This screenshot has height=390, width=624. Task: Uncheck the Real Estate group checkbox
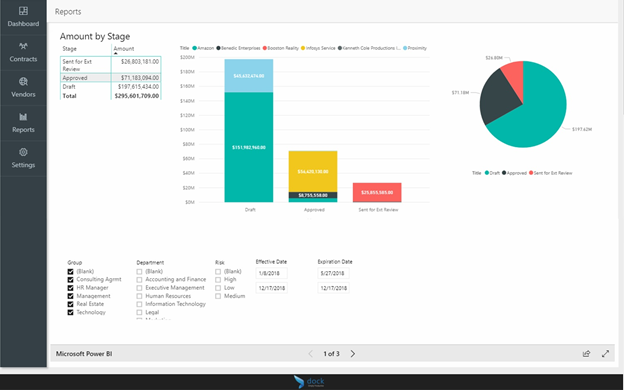tap(70, 304)
